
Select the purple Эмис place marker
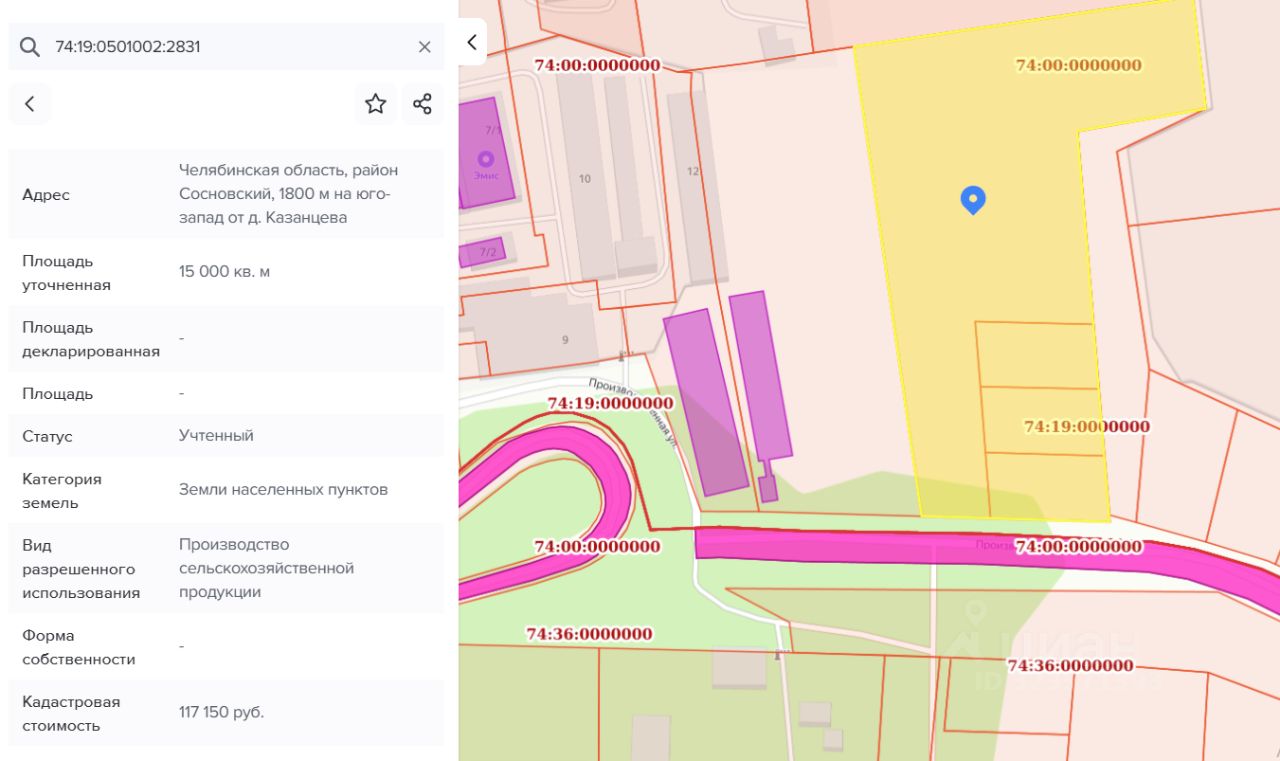point(486,159)
